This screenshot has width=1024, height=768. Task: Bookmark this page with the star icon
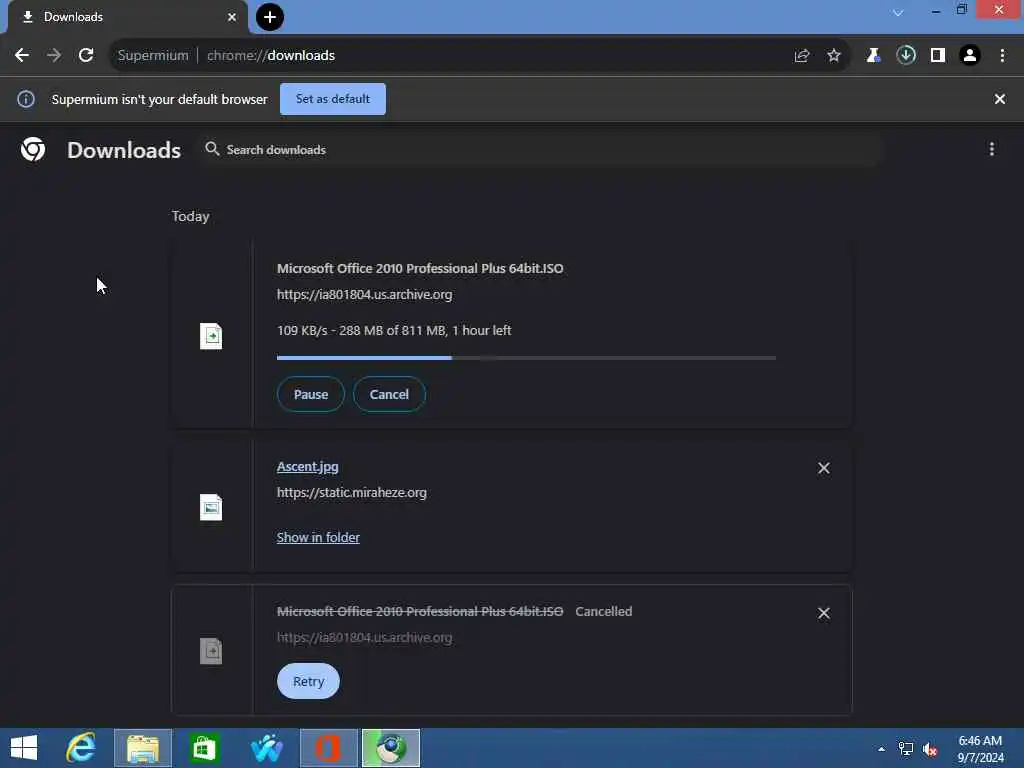(x=834, y=56)
